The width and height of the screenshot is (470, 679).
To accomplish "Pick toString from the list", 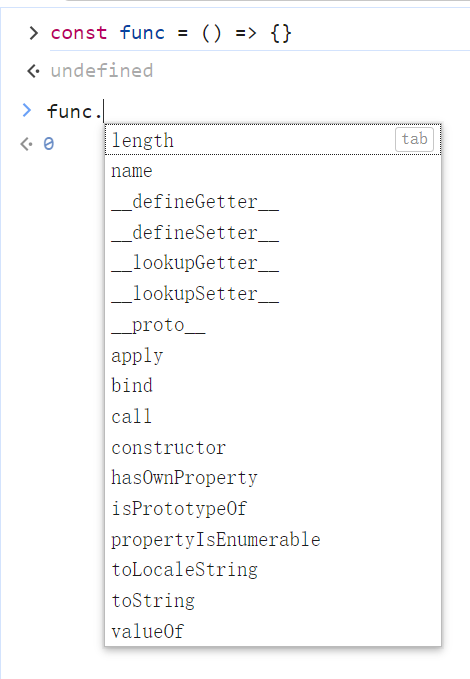I will [x=273, y=601].
